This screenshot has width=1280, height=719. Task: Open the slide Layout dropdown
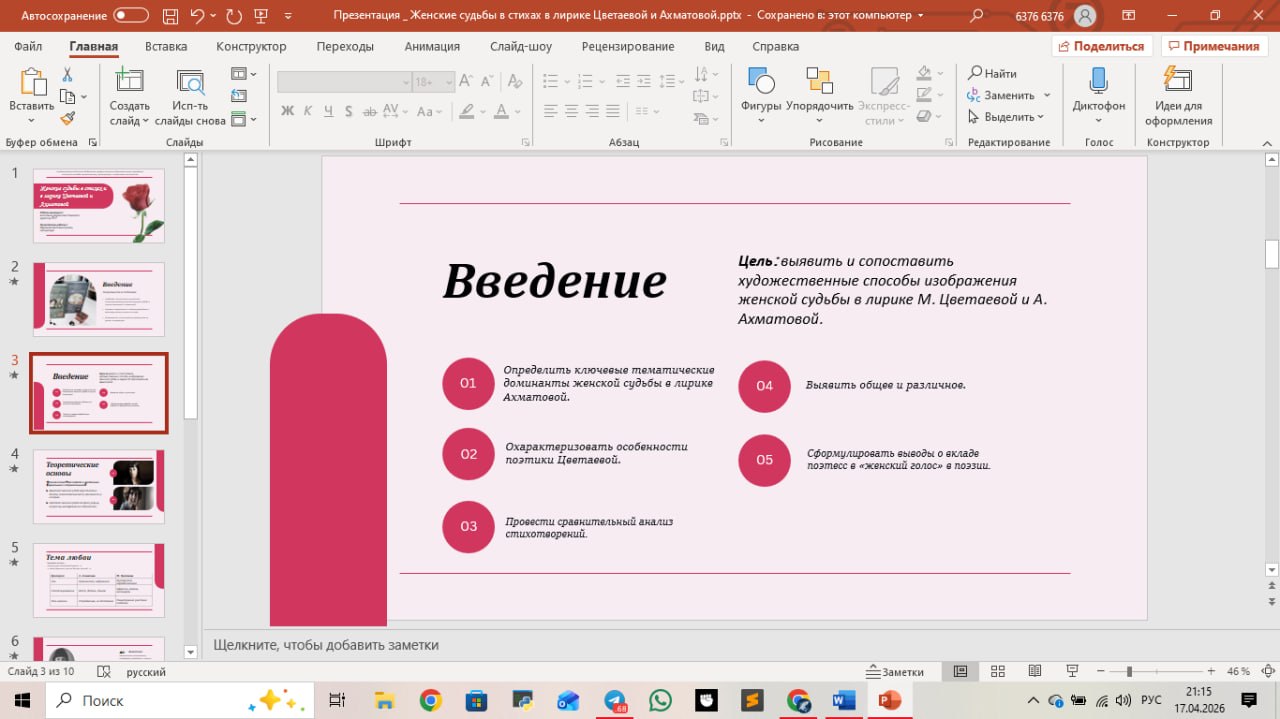[243, 74]
